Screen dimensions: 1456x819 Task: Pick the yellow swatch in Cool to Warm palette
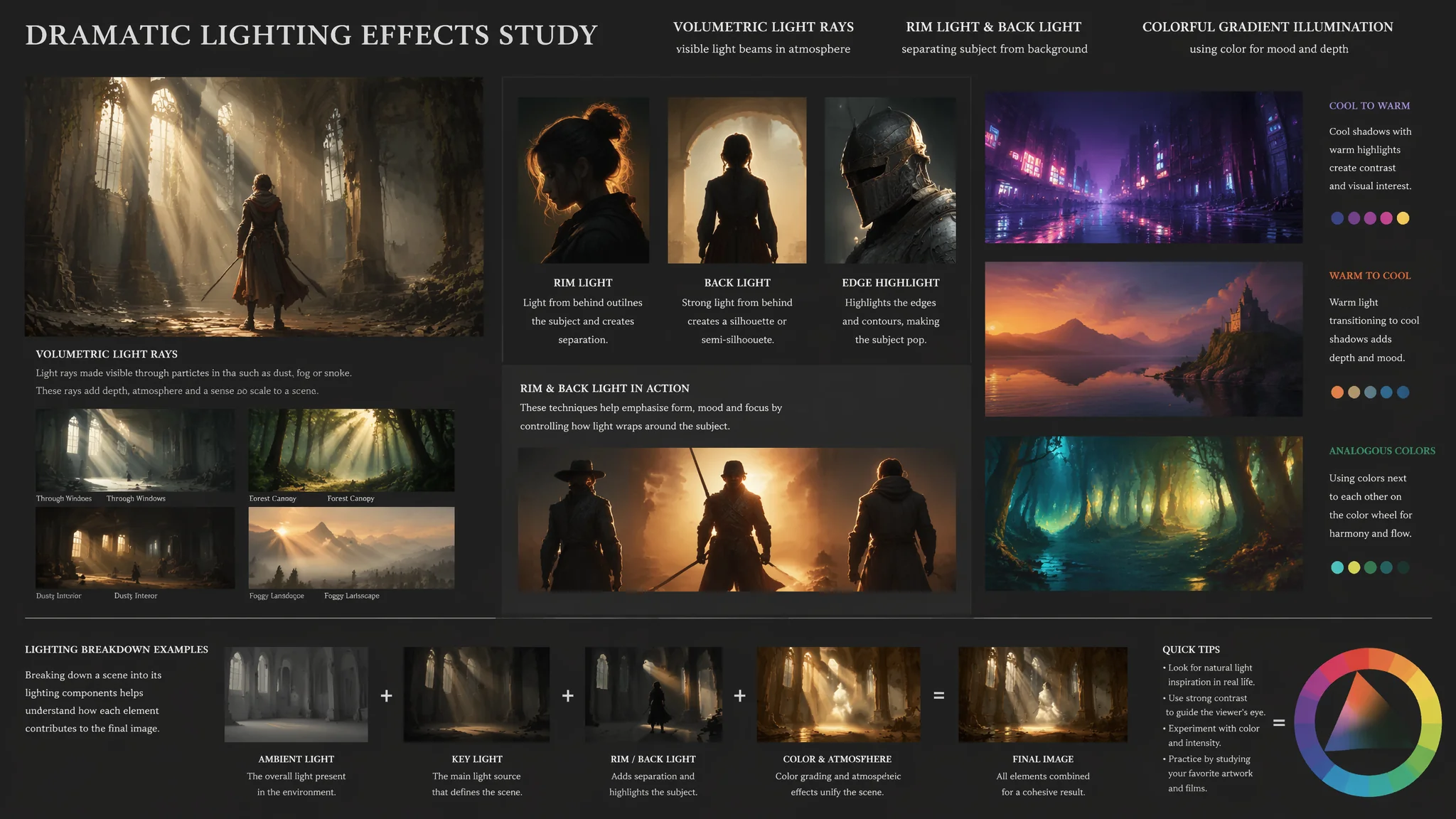(x=1403, y=218)
